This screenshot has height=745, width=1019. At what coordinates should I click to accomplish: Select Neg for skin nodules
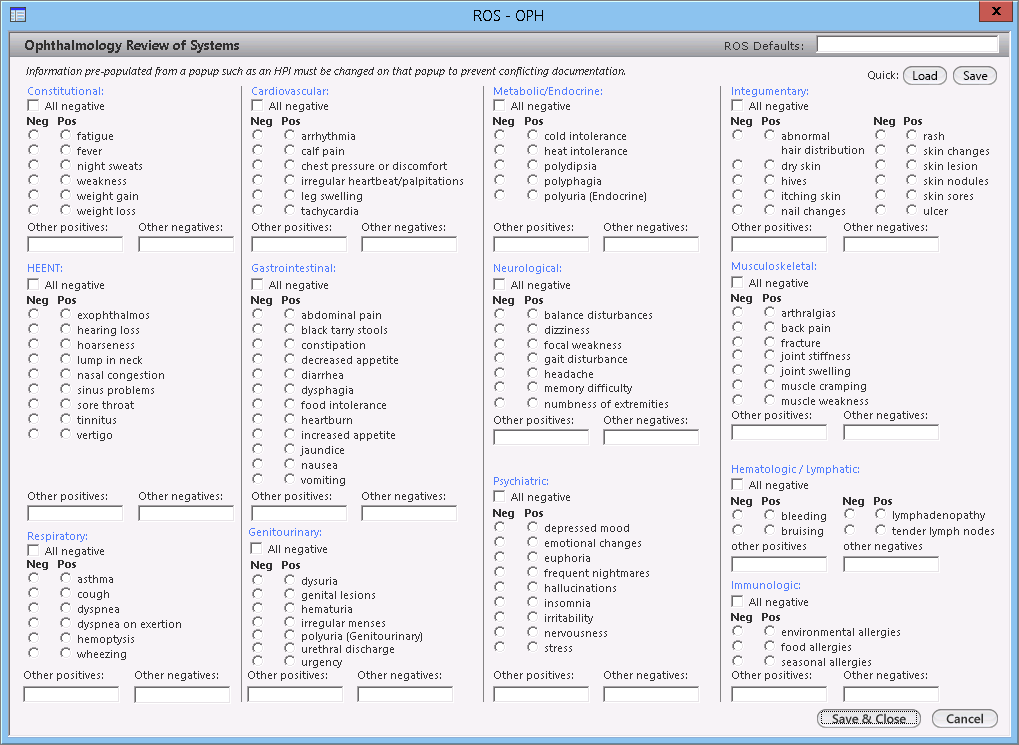click(x=880, y=180)
